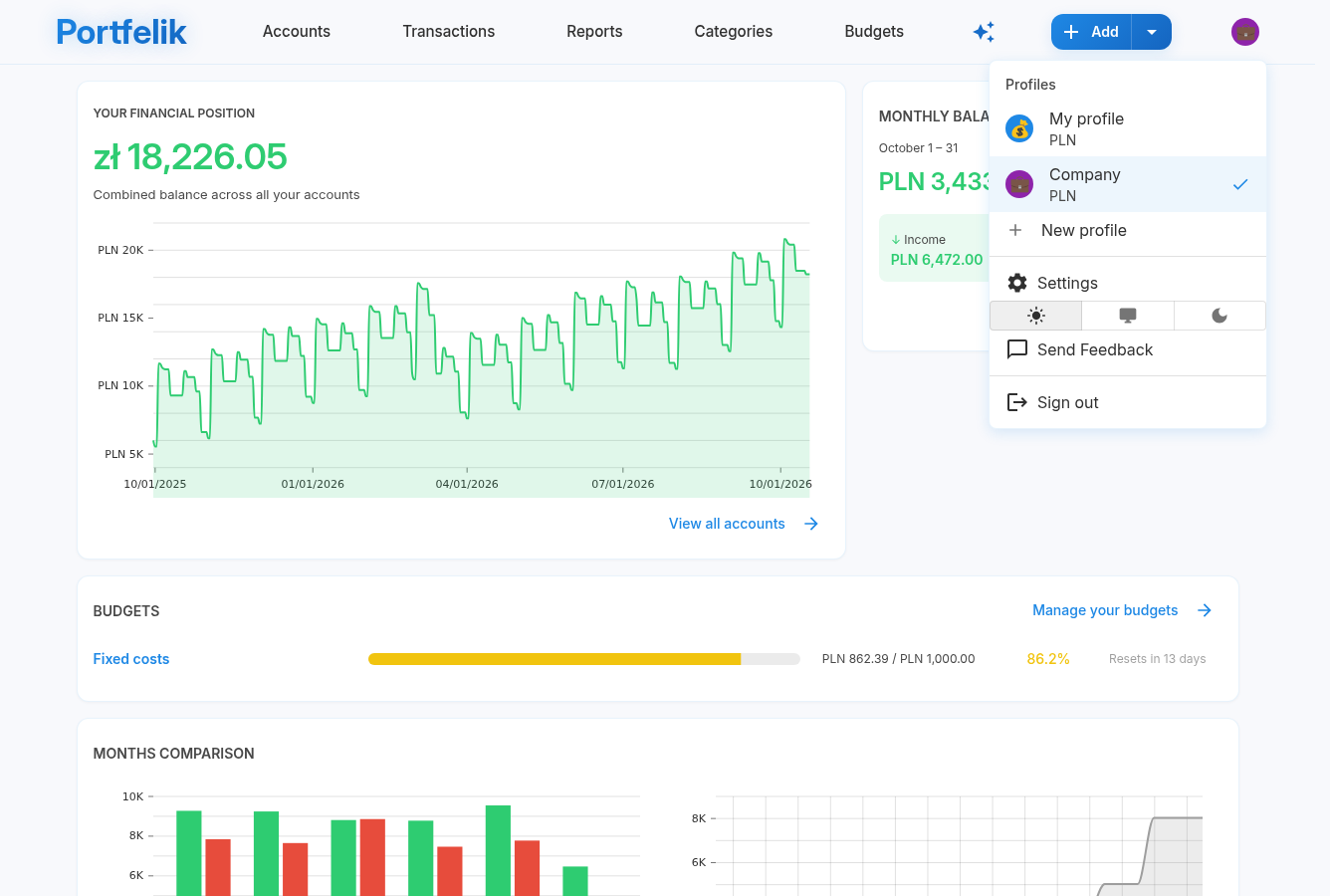This screenshot has height=896, width=1330.
Task: Click the arrow beside Manage your budgets
Action: [x=1205, y=610]
